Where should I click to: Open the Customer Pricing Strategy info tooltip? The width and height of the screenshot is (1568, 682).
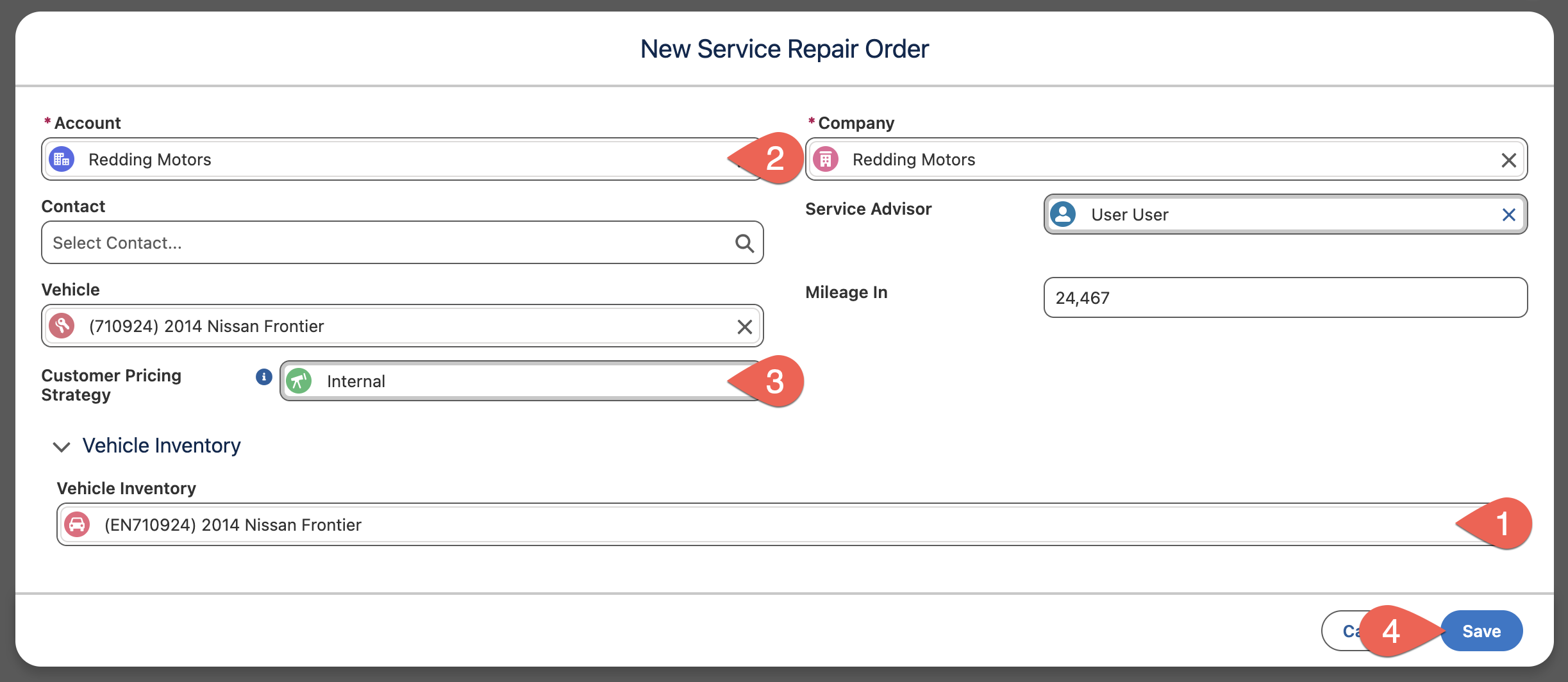coord(263,377)
